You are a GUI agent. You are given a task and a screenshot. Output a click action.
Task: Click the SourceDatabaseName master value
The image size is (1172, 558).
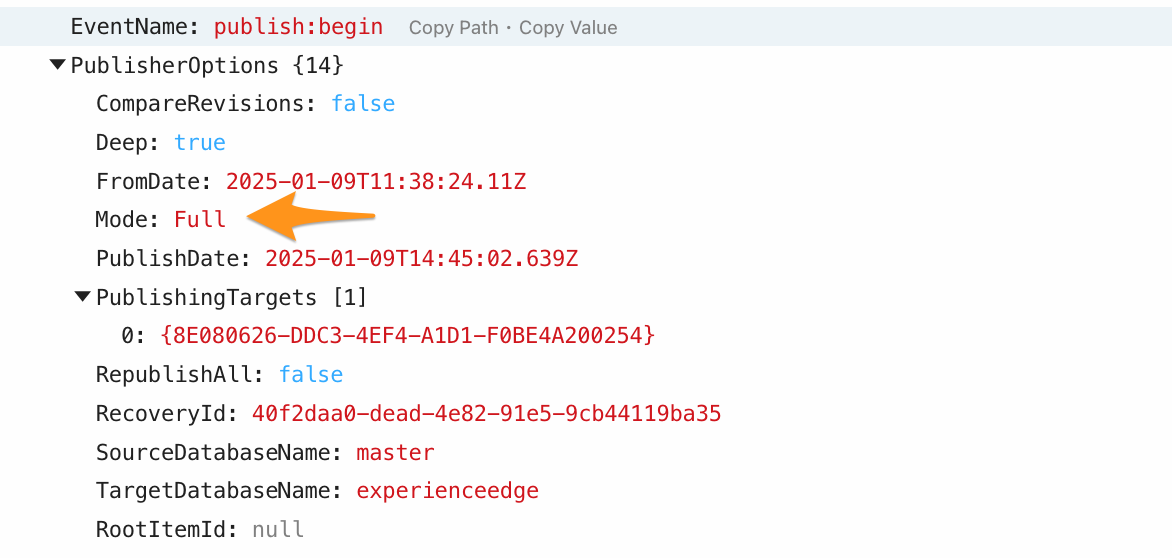tap(395, 453)
